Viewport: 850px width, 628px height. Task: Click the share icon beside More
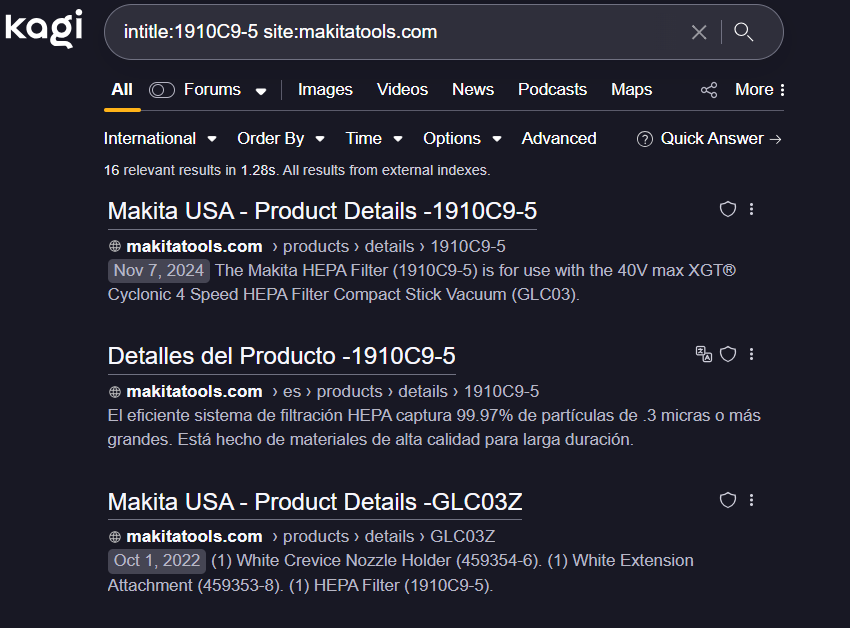tap(709, 90)
